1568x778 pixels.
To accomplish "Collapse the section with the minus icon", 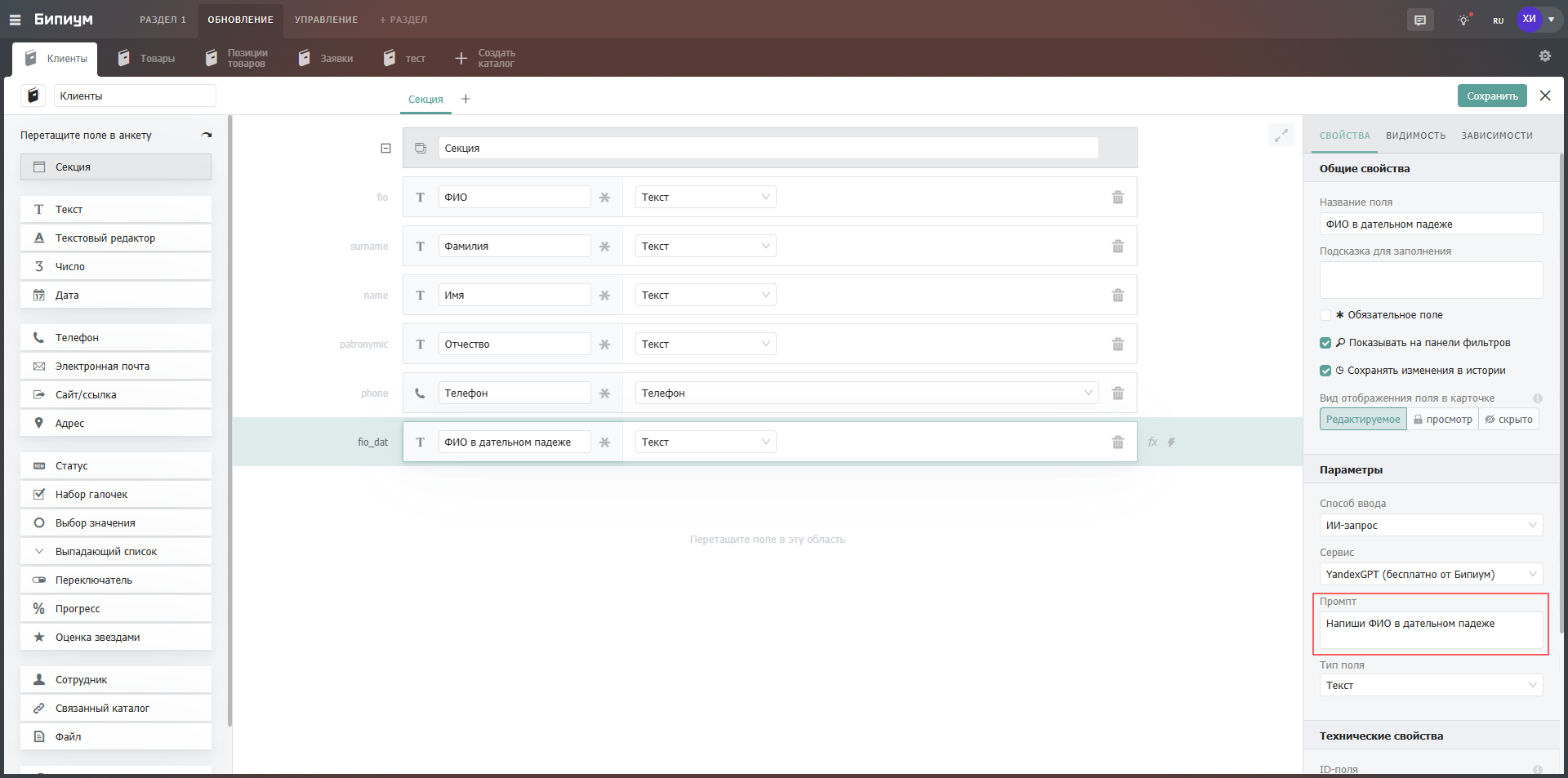I will coord(385,149).
